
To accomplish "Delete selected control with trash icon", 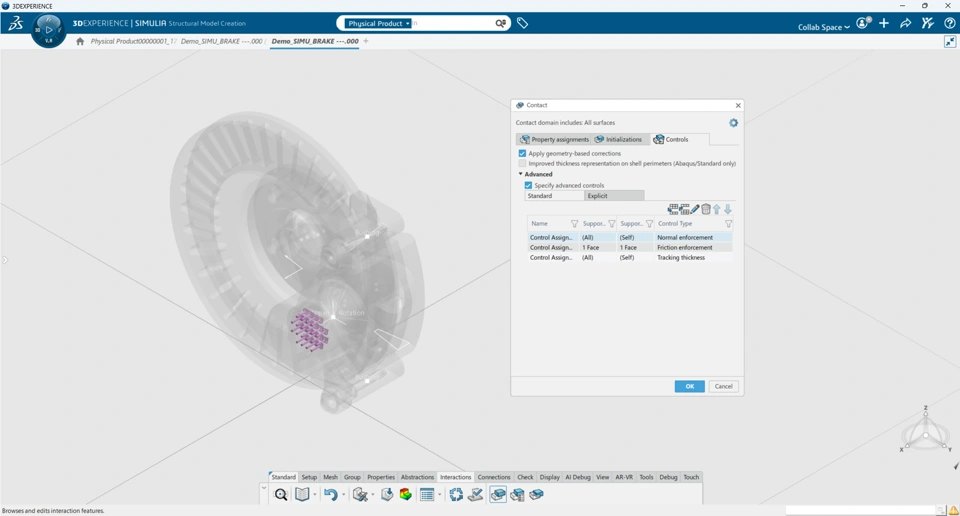I will [706, 209].
